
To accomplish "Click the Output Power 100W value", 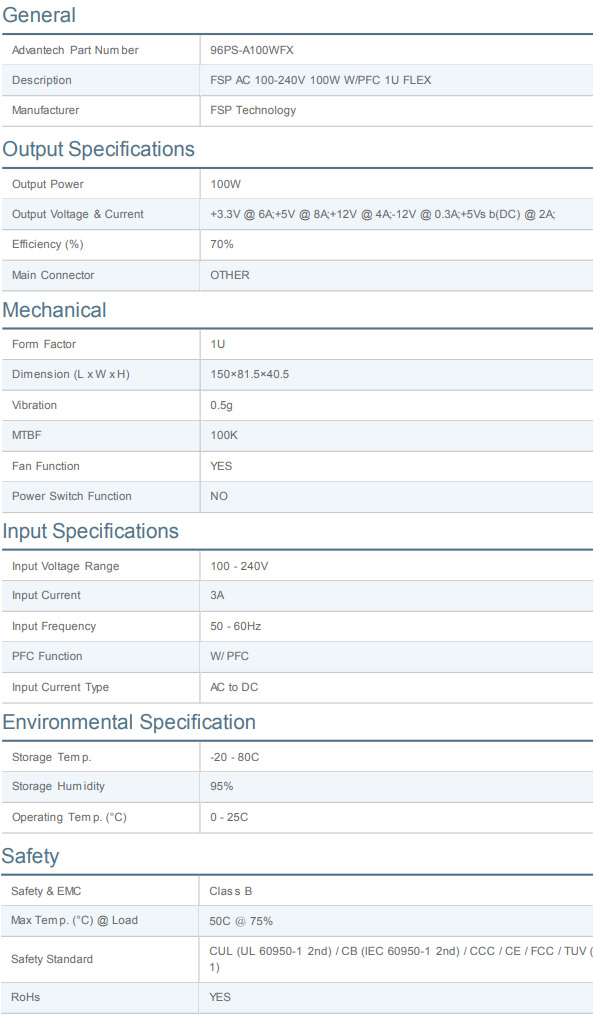I will (x=225, y=184).
